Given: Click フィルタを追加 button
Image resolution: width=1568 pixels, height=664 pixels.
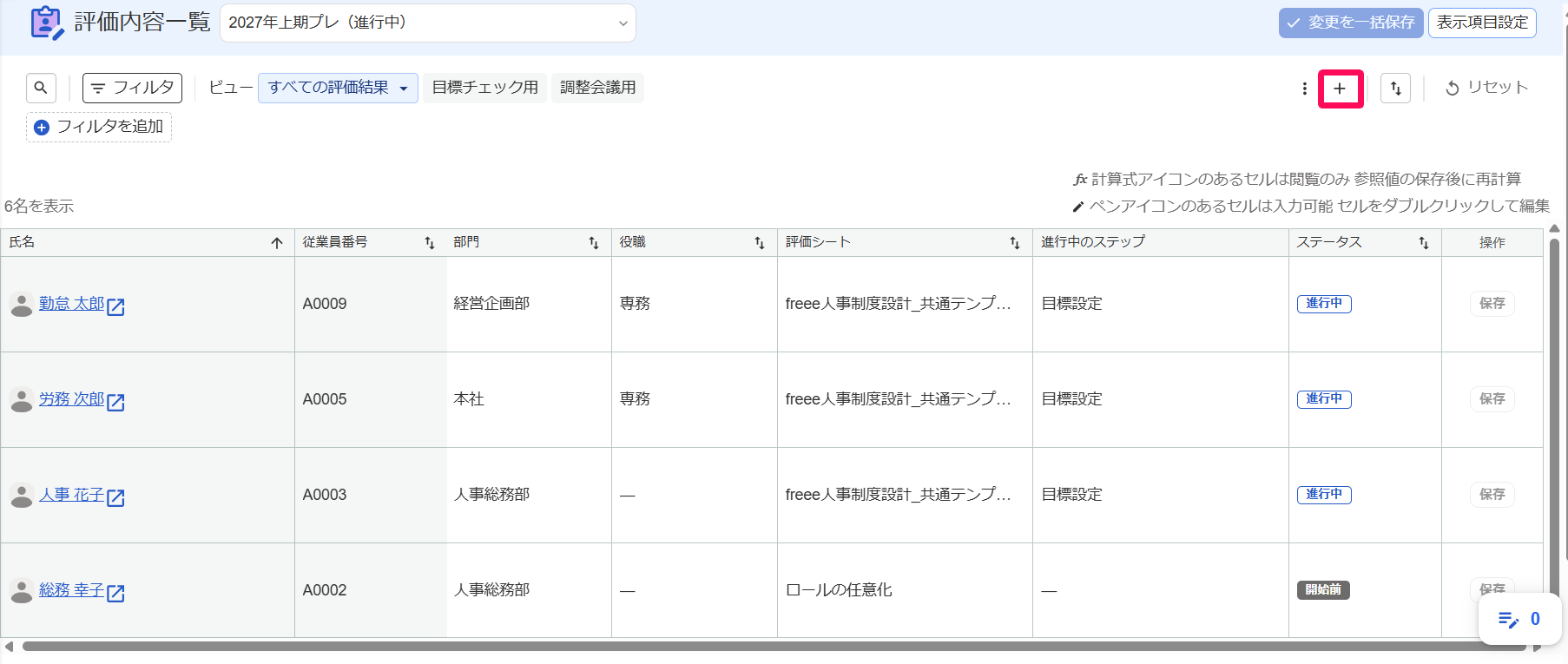Looking at the screenshot, I should [x=99, y=127].
